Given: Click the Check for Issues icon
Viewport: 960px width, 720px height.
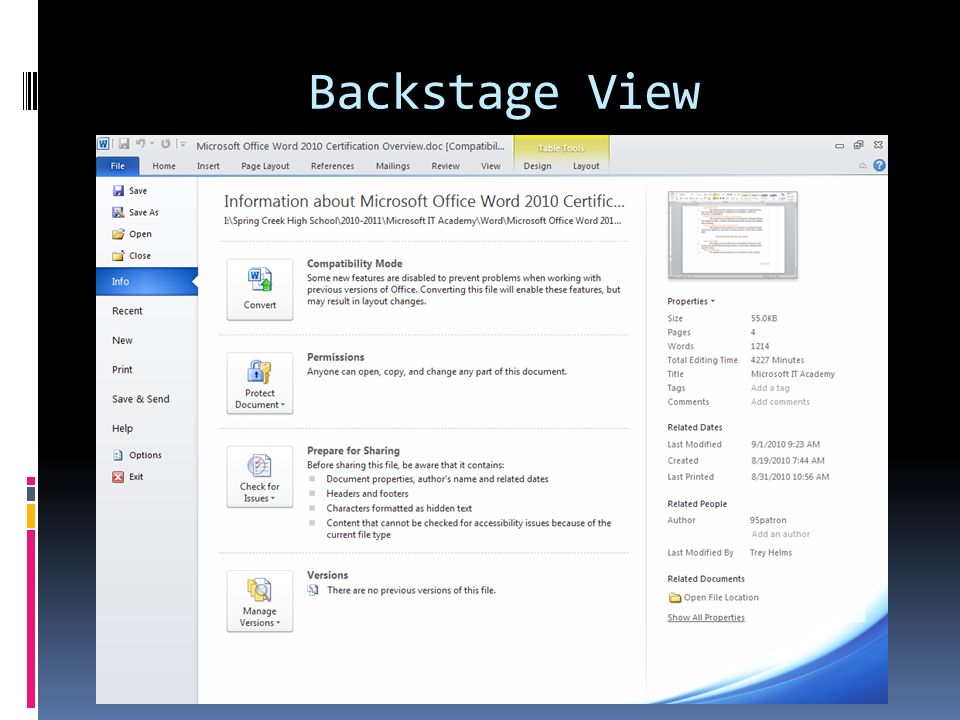Looking at the screenshot, I should [x=260, y=466].
